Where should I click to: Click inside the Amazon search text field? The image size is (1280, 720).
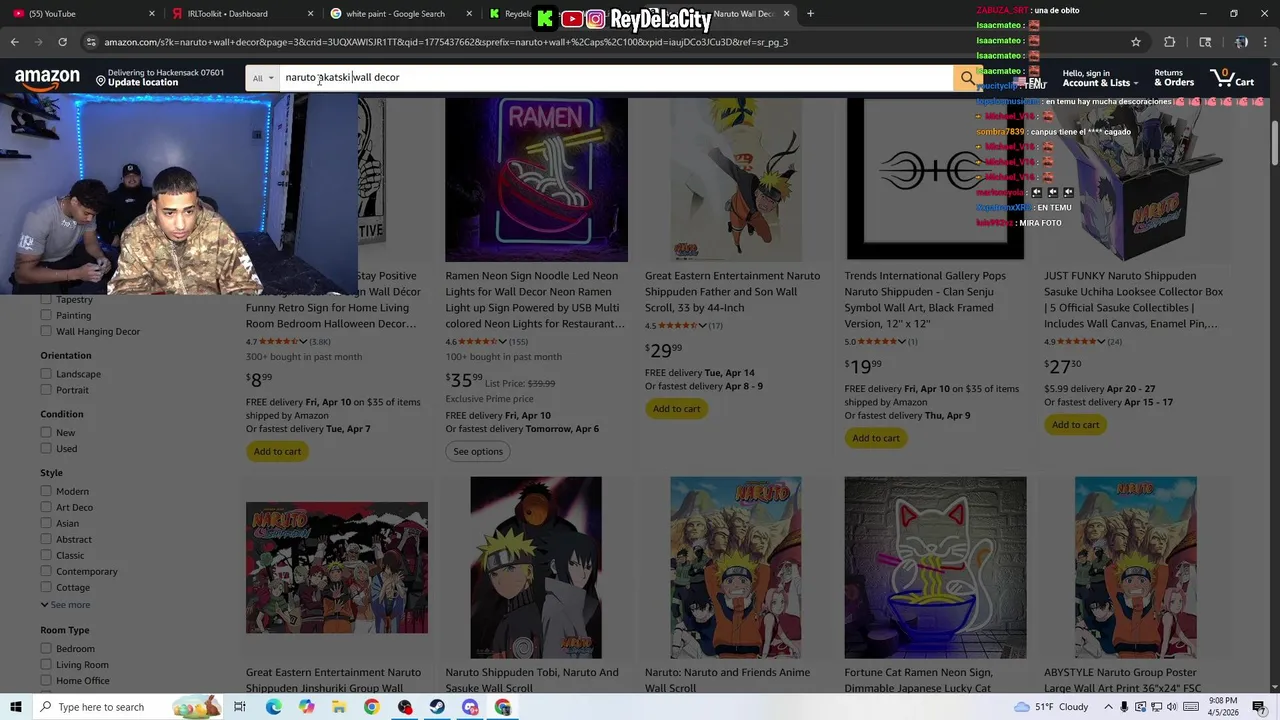[615, 78]
